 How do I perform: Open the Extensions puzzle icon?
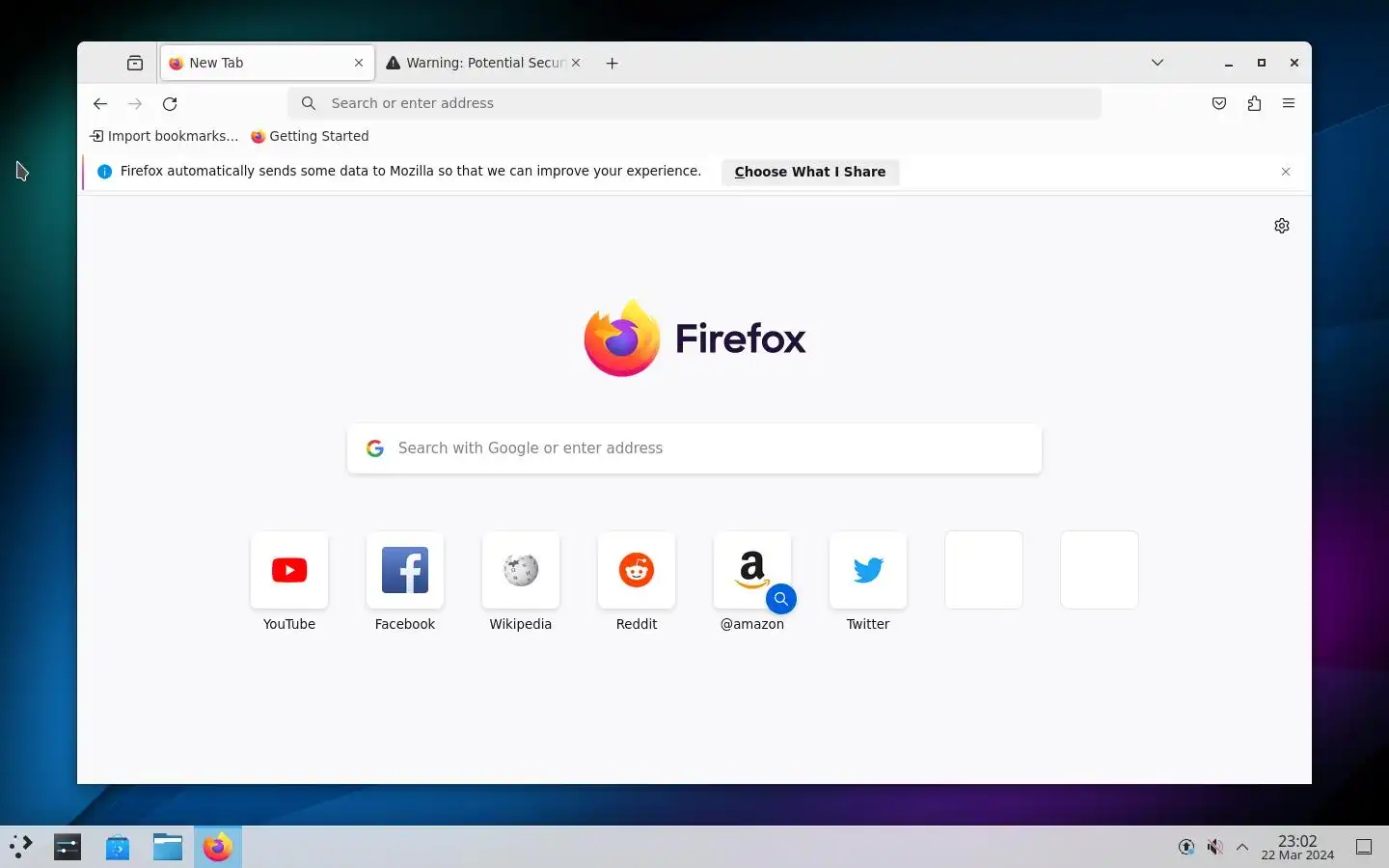click(1254, 103)
